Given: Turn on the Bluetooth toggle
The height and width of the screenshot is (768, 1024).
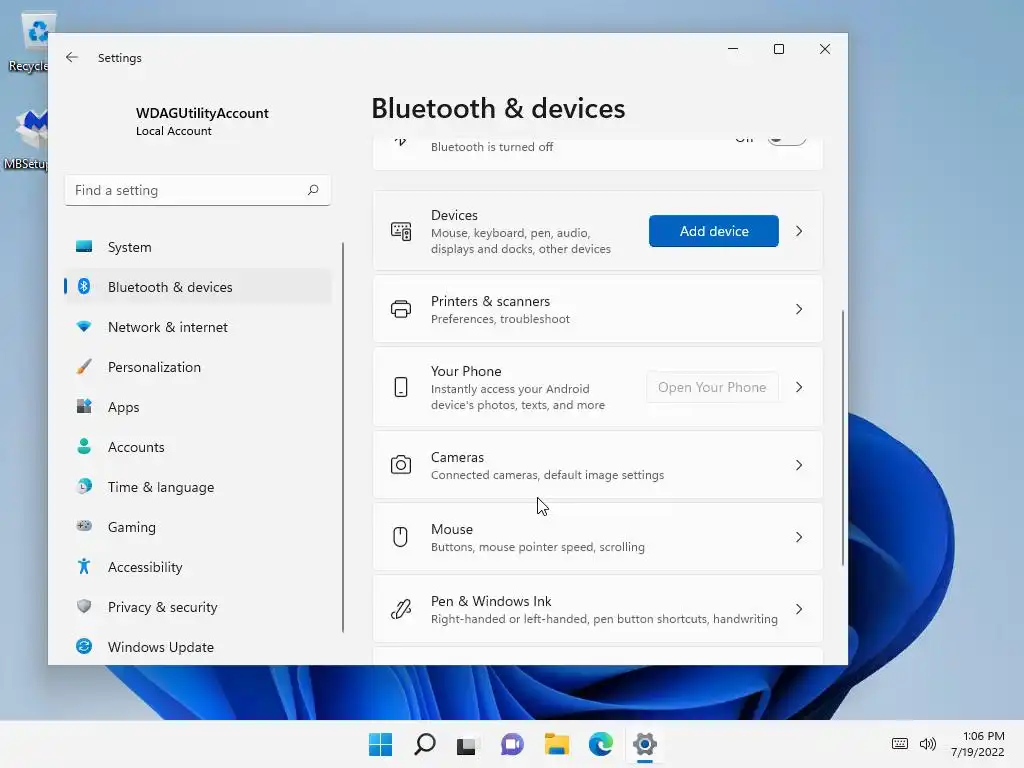Looking at the screenshot, I should tap(786, 139).
